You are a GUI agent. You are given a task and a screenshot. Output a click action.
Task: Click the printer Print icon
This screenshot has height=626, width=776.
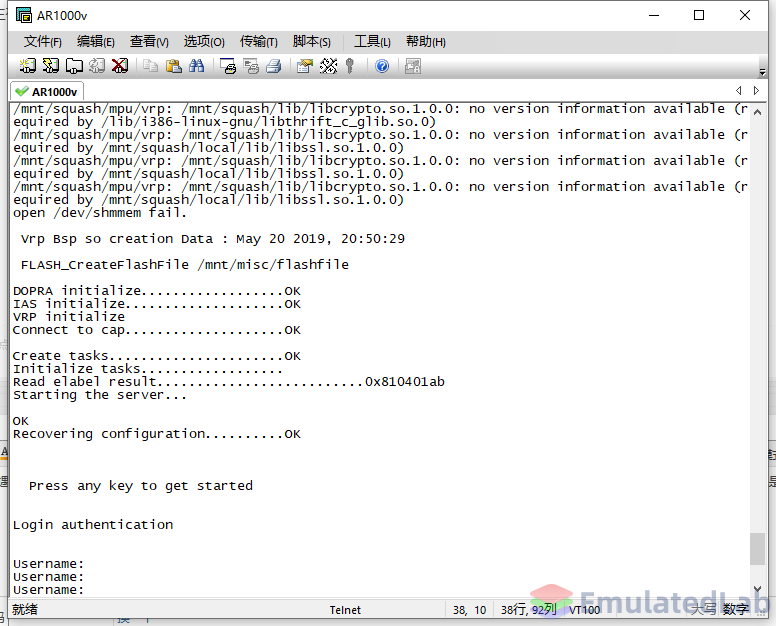pos(274,66)
